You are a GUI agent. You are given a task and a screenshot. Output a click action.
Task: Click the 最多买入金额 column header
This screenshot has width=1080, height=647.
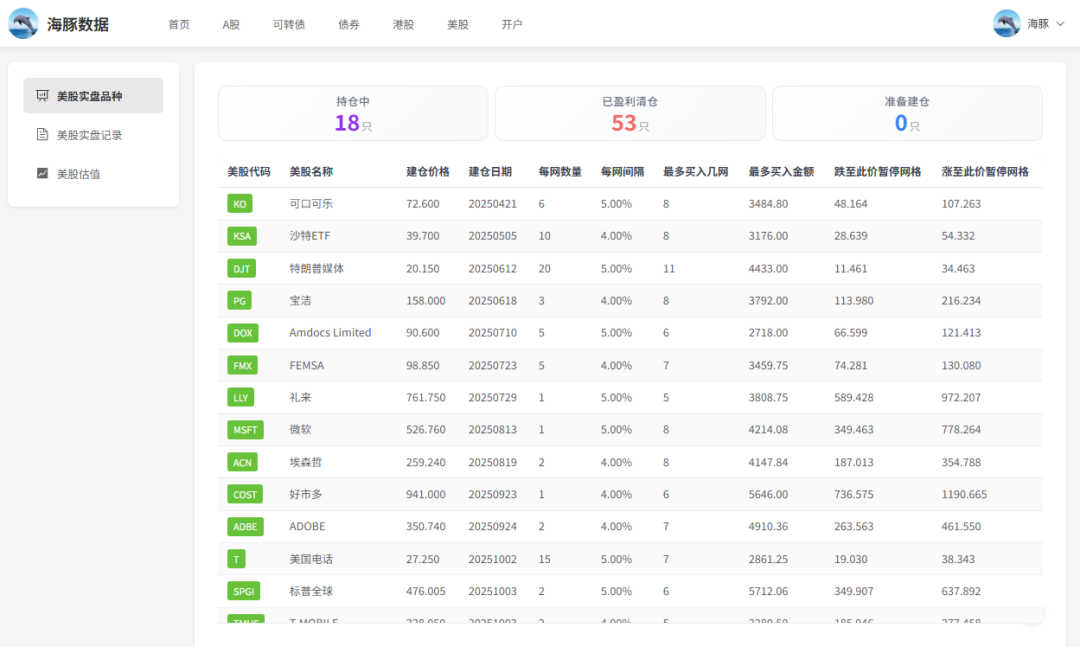click(x=781, y=172)
